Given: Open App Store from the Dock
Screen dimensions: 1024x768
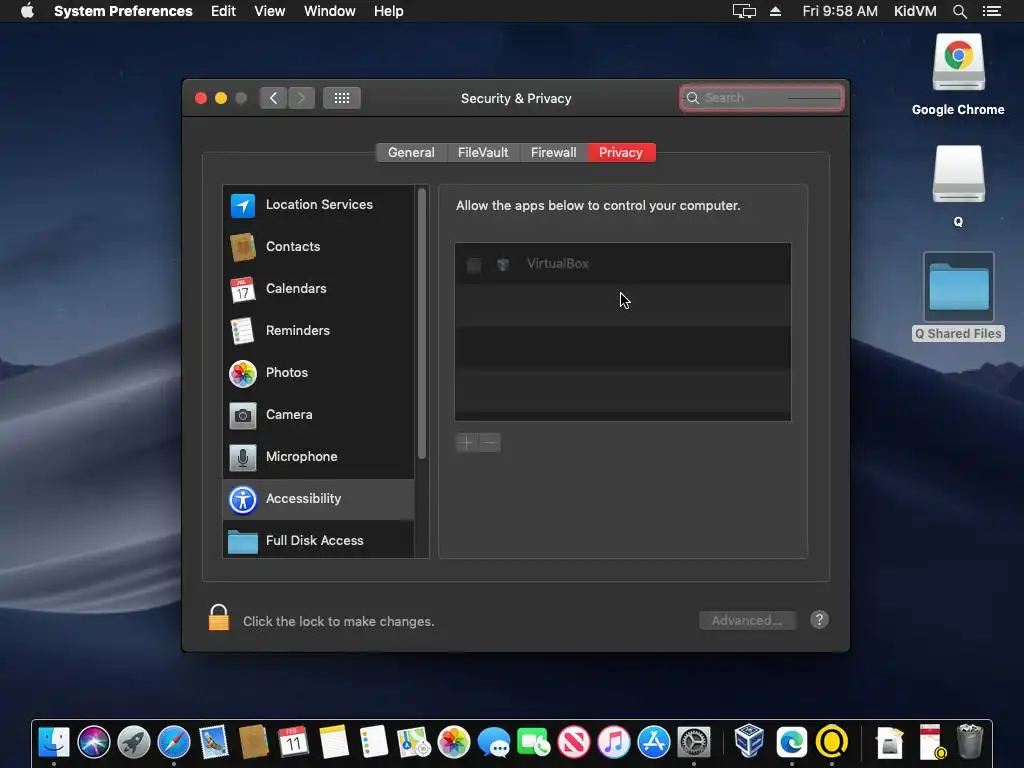Looking at the screenshot, I should (x=654, y=743).
